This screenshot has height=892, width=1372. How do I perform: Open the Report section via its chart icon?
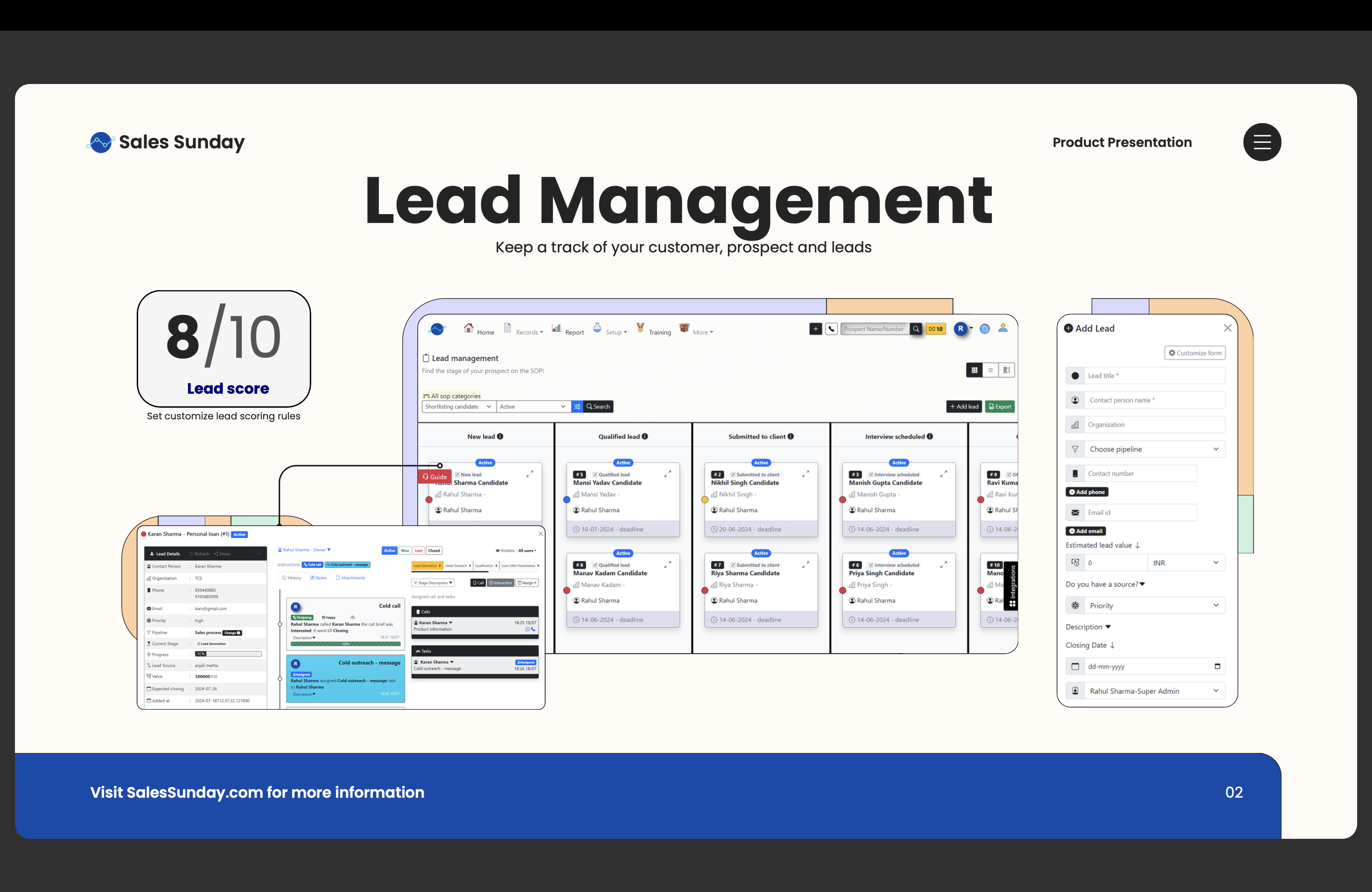coord(556,328)
